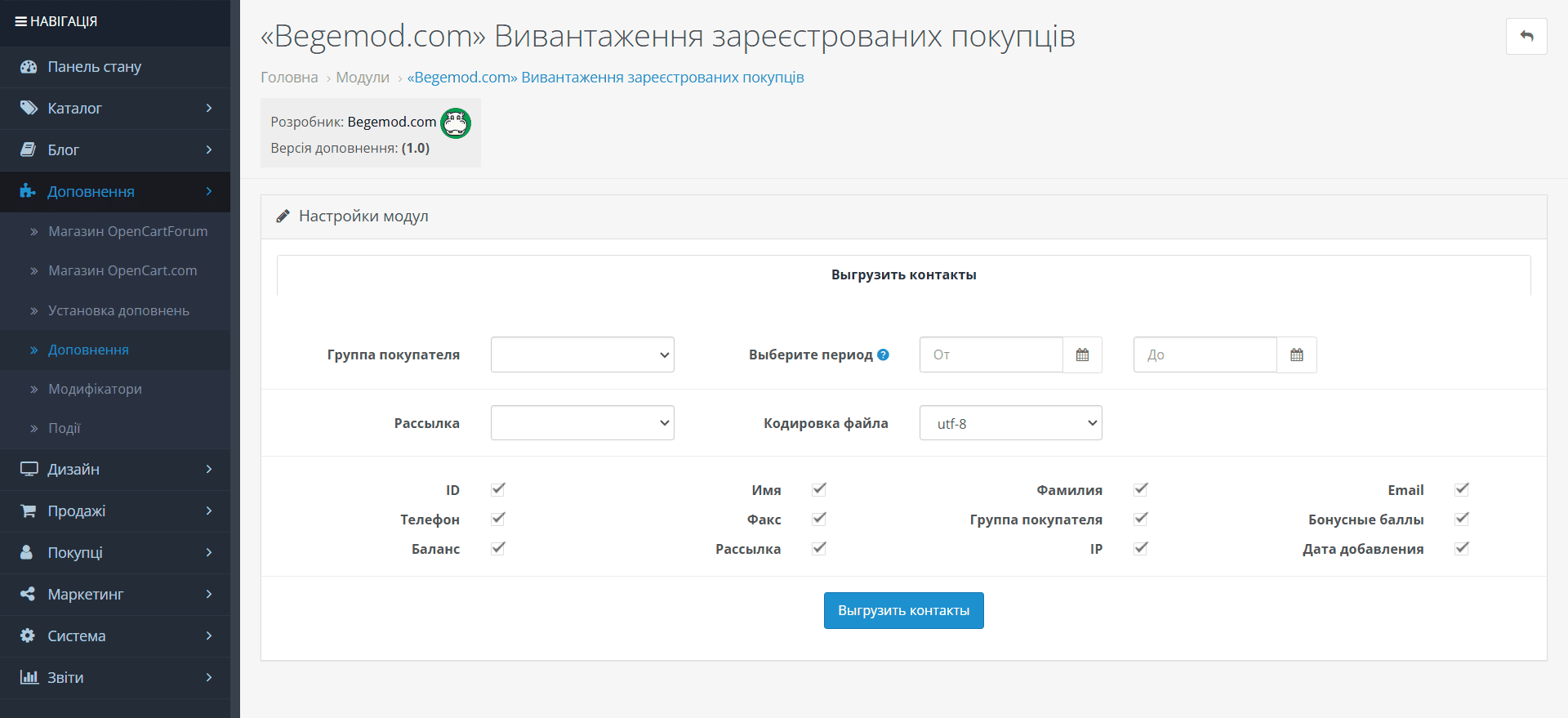The height and width of the screenshot is (718, 1568).
Task: Open the Кодировка файла utf-8 dropdown
Action: click(1011, 423)
